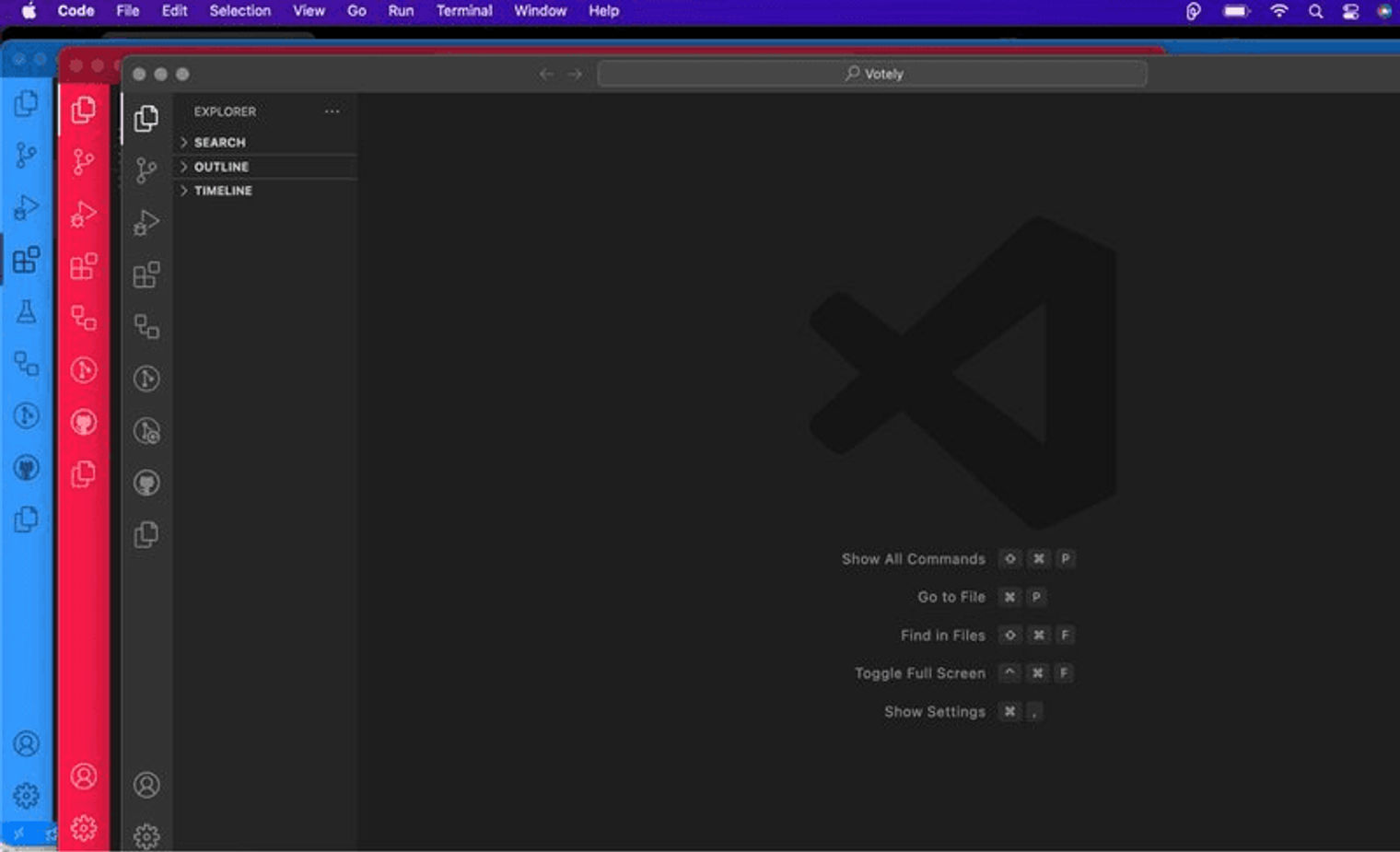1400x852 pixels.
Task: Click the battery status icon in menu bar
Action: 1236,11
